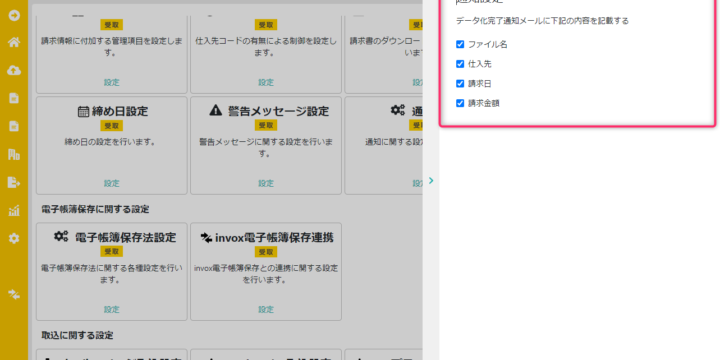720x360 pixels.
Task: Go to the home icon in the sidebar
Action: pos(14,43)
